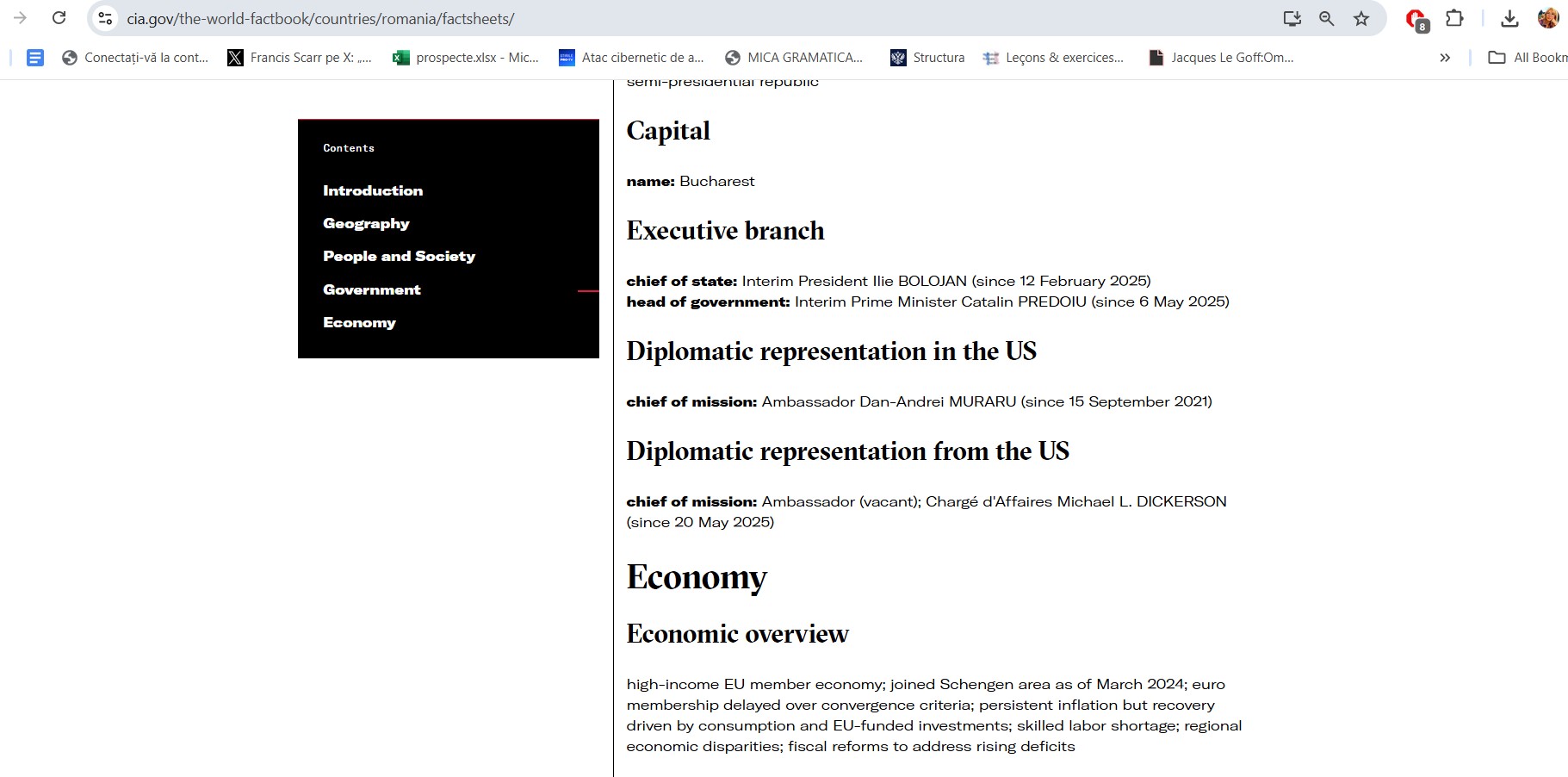Open the All Bookmarks folder
Viewport: 1568px width, 777px height.
click(x=1528, y=58)
